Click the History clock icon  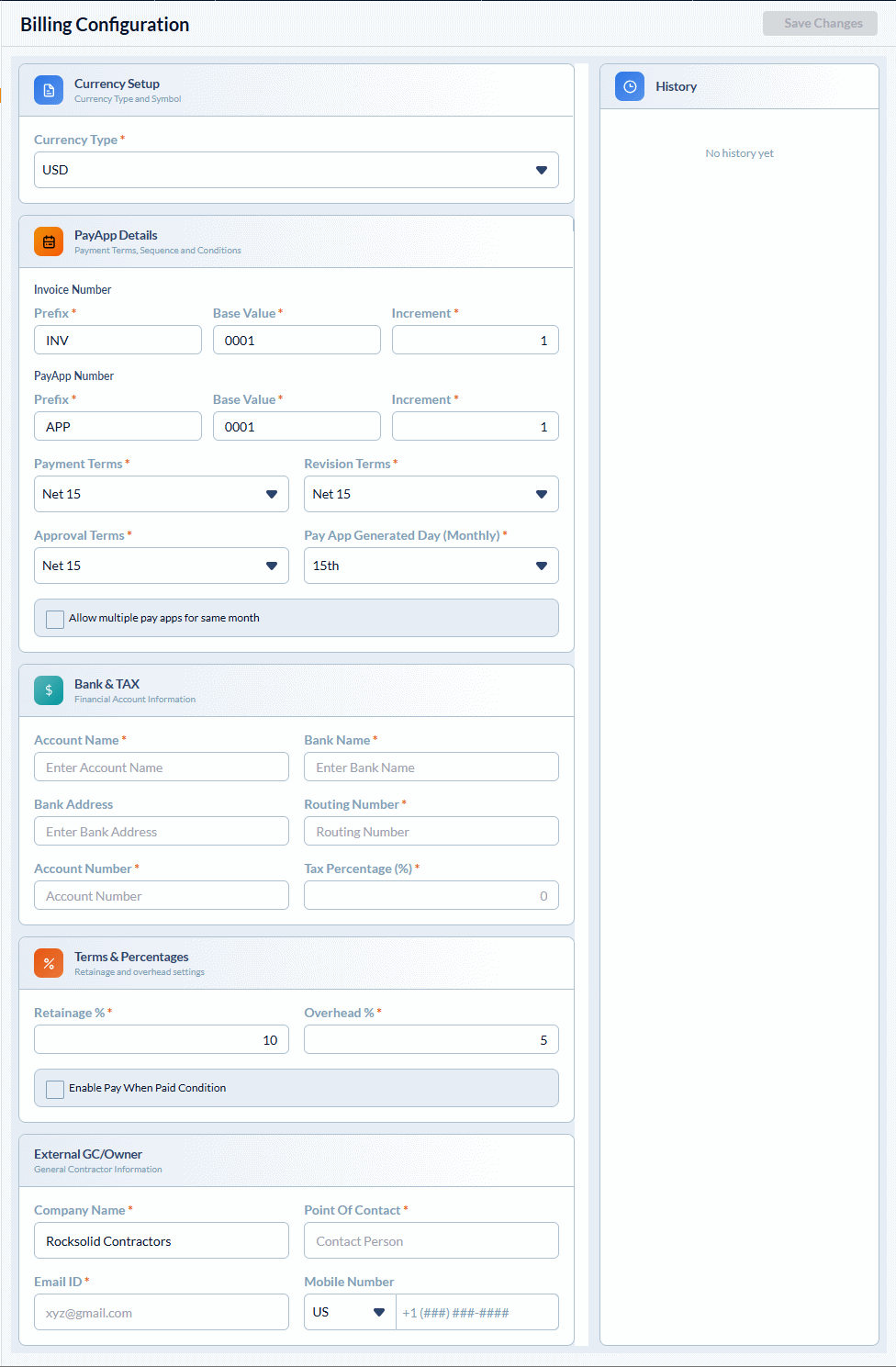pyautogui.click(x=630, y=86)
